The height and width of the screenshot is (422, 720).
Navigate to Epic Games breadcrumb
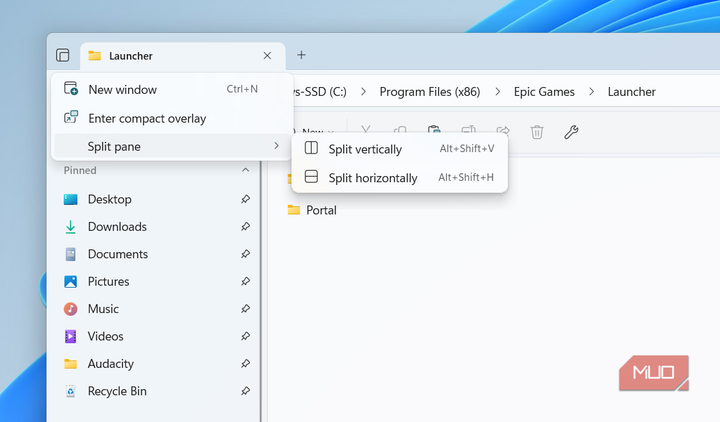coord(544,92)
